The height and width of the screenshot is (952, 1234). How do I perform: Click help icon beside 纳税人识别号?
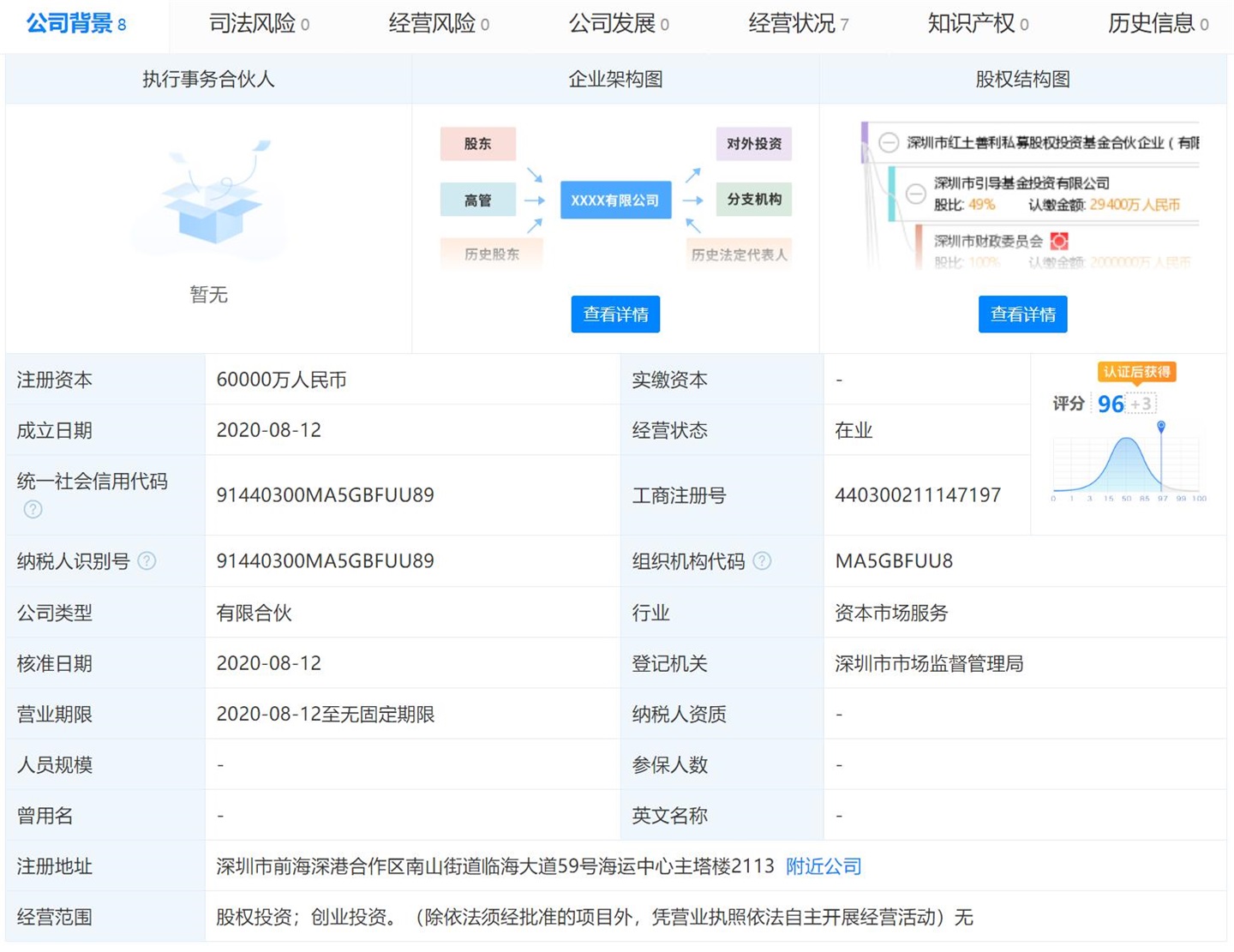pos(147,561)
